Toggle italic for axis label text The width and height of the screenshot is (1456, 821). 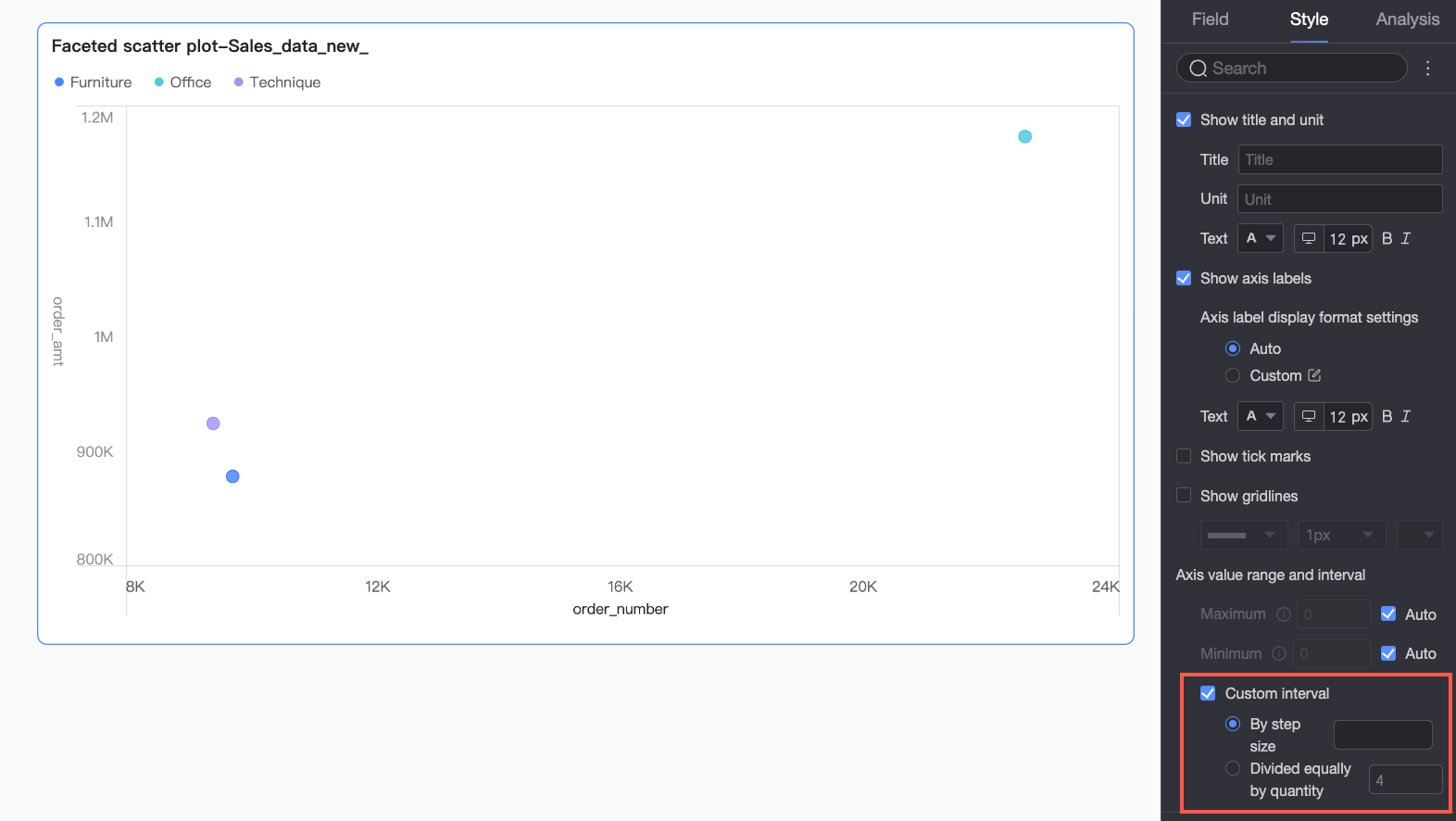point(1406,416)
